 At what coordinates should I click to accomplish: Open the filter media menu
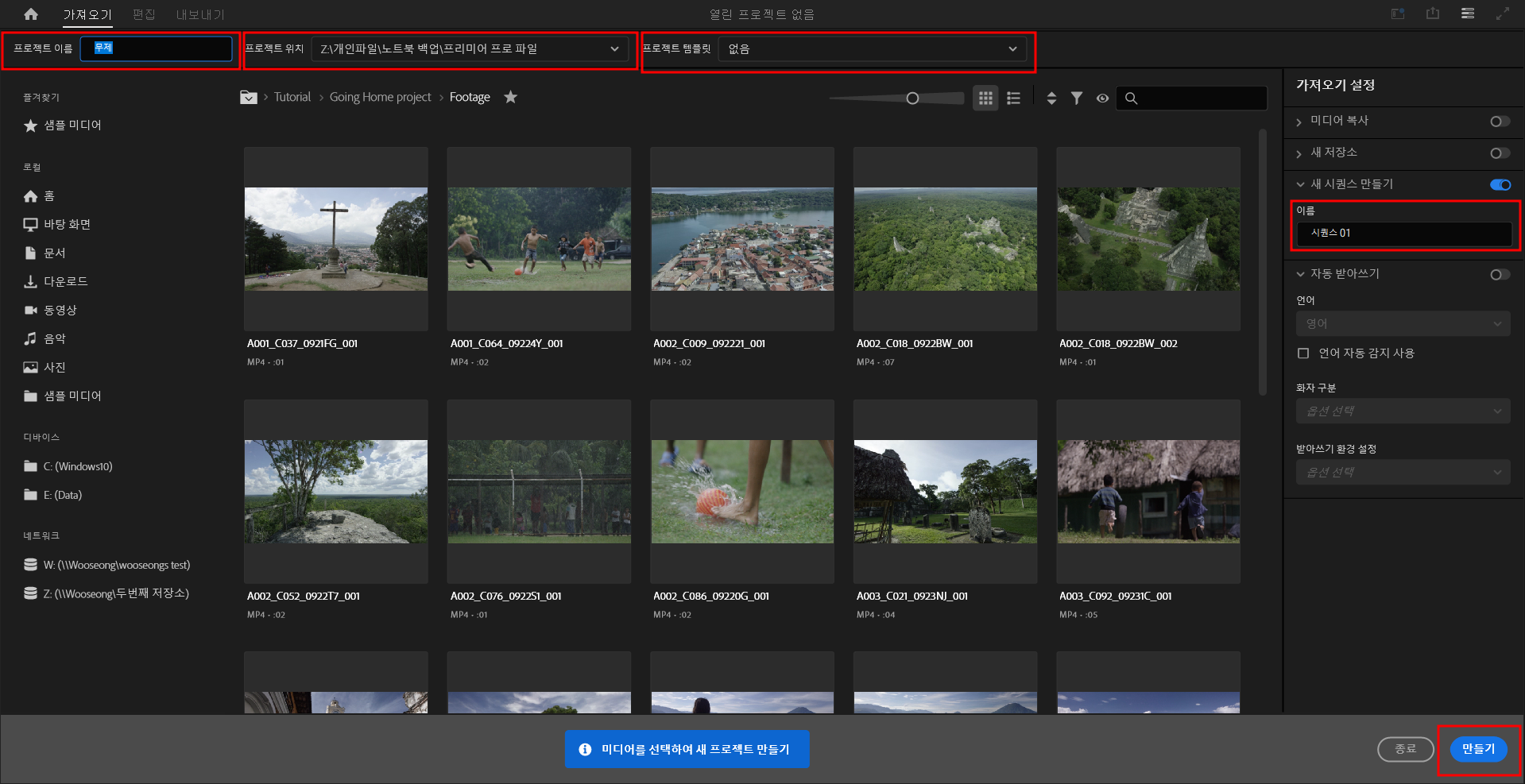tap(1077, 98)
